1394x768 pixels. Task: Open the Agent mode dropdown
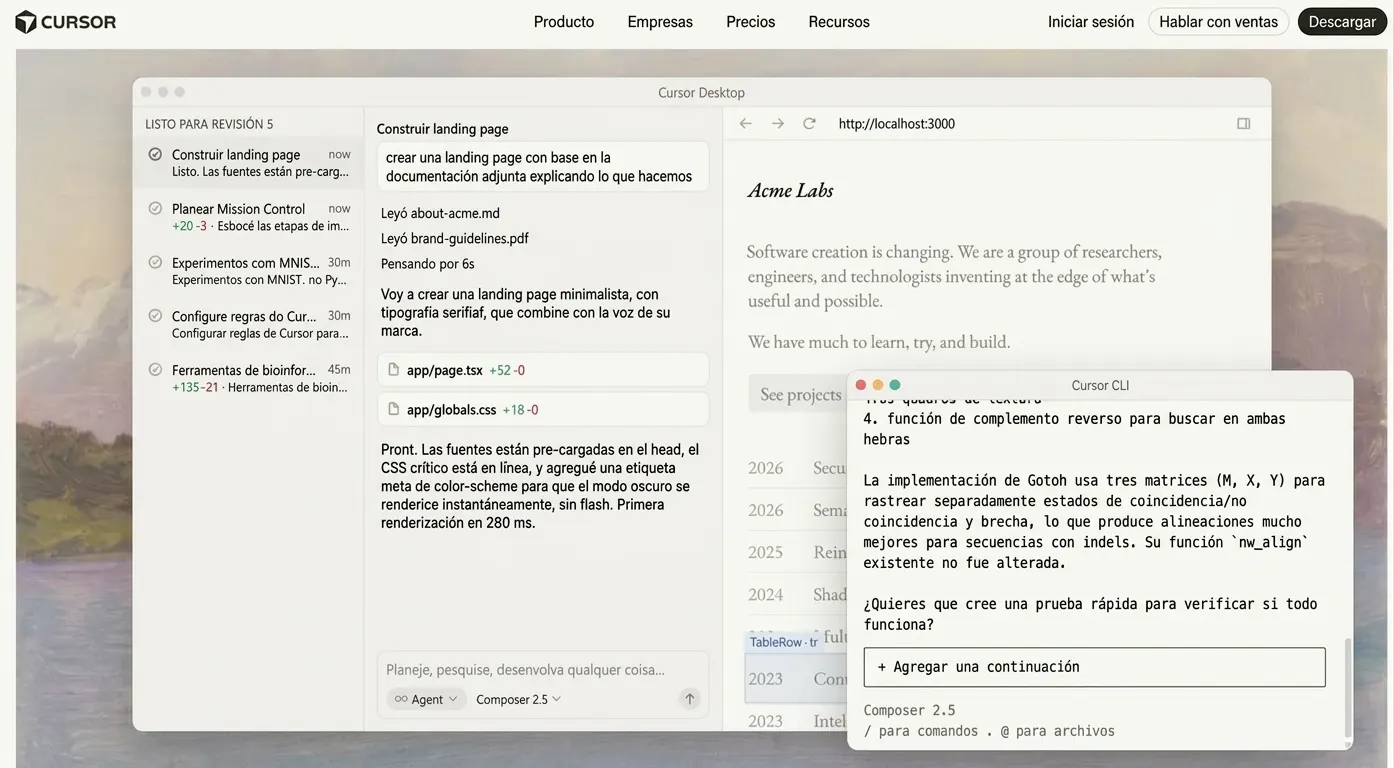tap(426, 699)
